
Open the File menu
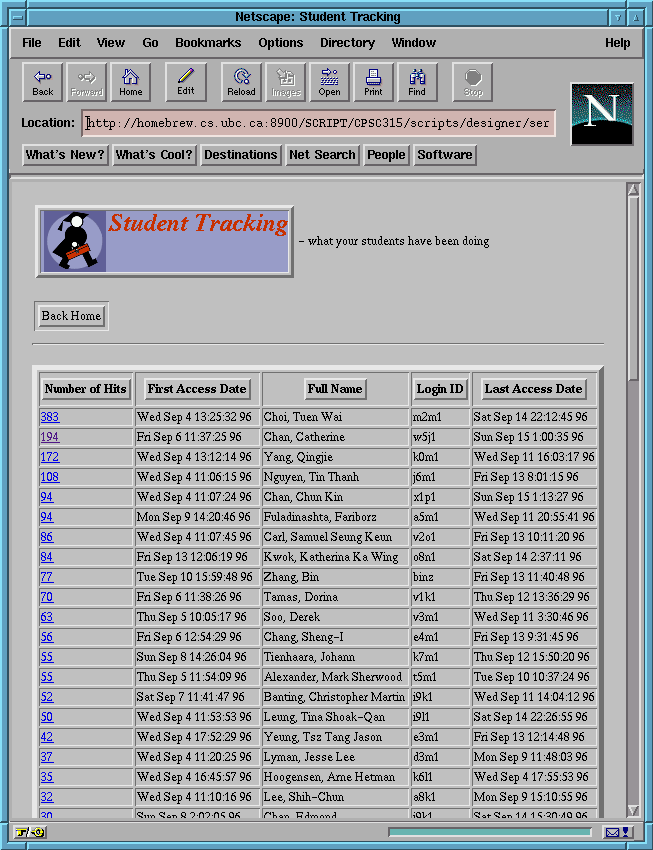tap(31, 43)
